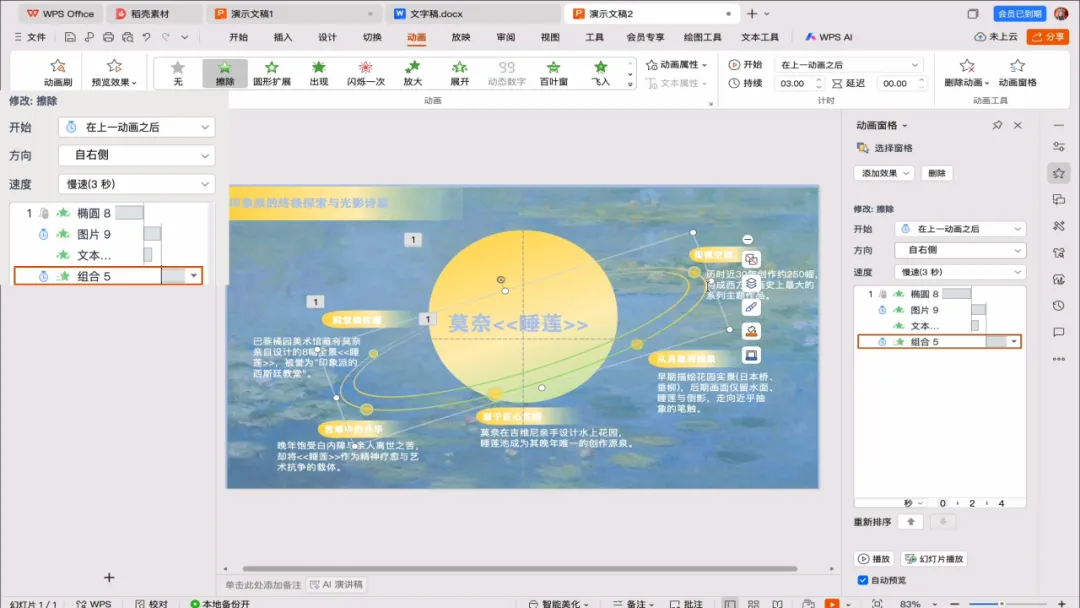Apply the 展开 expand animation effect
This screenshot has width=1080, height=608.
pyautogui.click(x=459, y=72)
